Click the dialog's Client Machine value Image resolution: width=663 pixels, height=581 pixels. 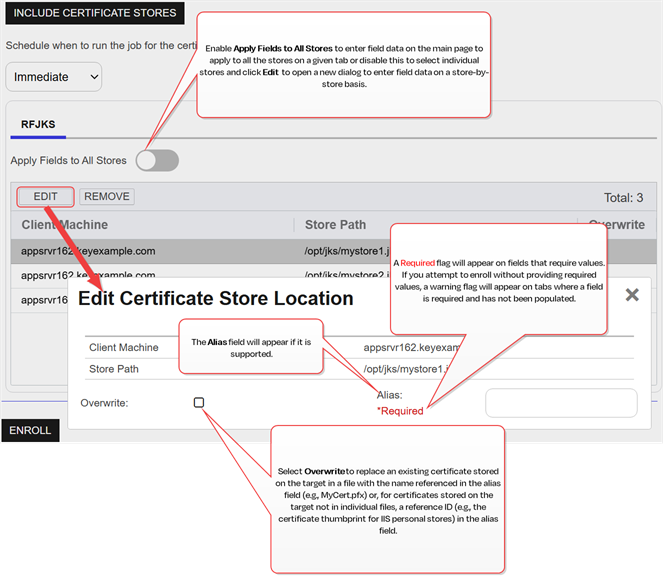[402, 348]
